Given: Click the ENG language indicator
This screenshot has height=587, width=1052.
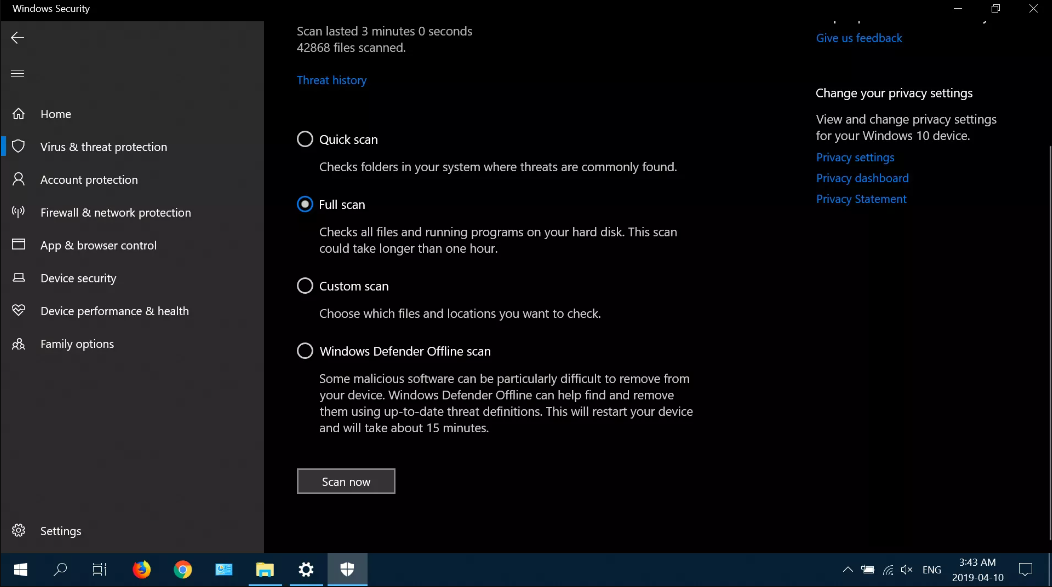Looking at the screenshot, I should (x=931, y=570).
